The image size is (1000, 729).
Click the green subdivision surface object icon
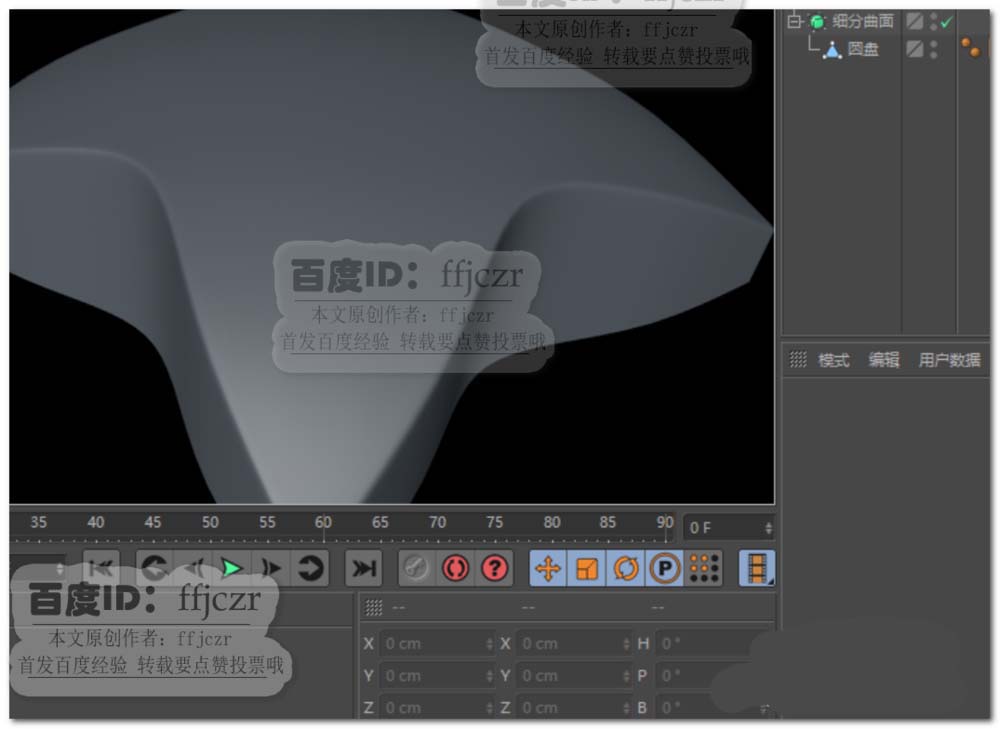pos(817,22)
